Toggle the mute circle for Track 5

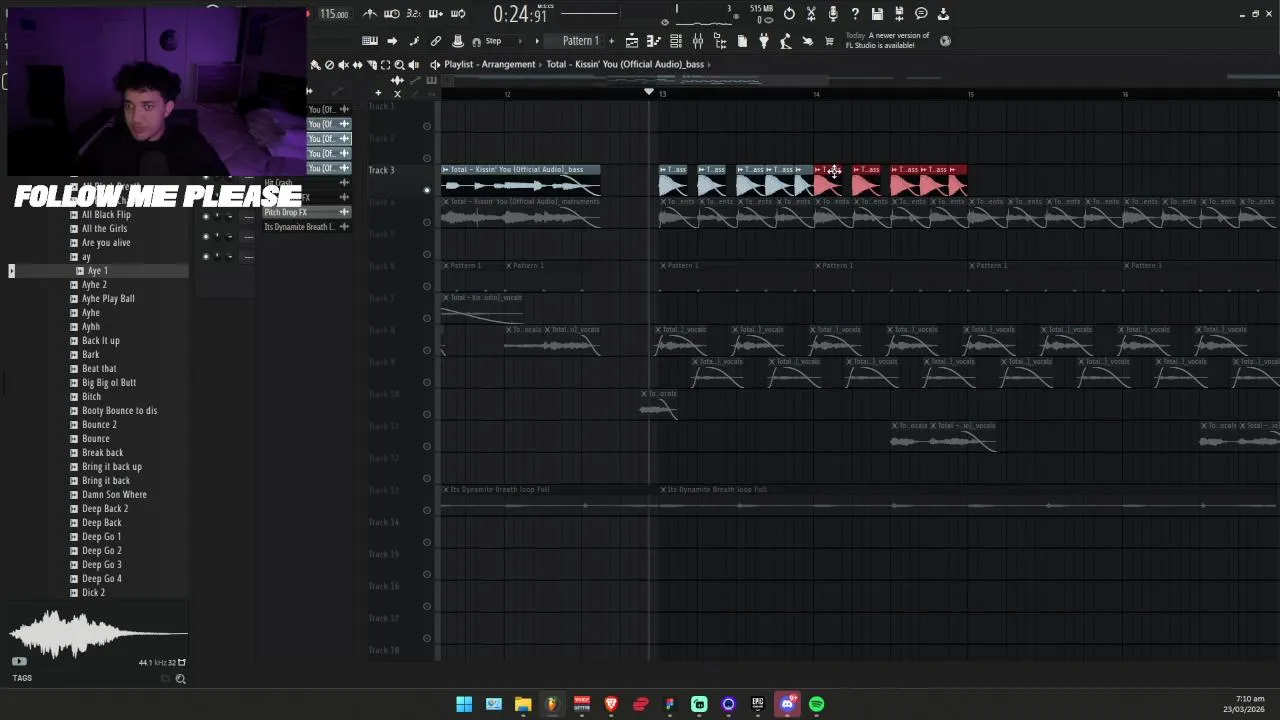427,254
